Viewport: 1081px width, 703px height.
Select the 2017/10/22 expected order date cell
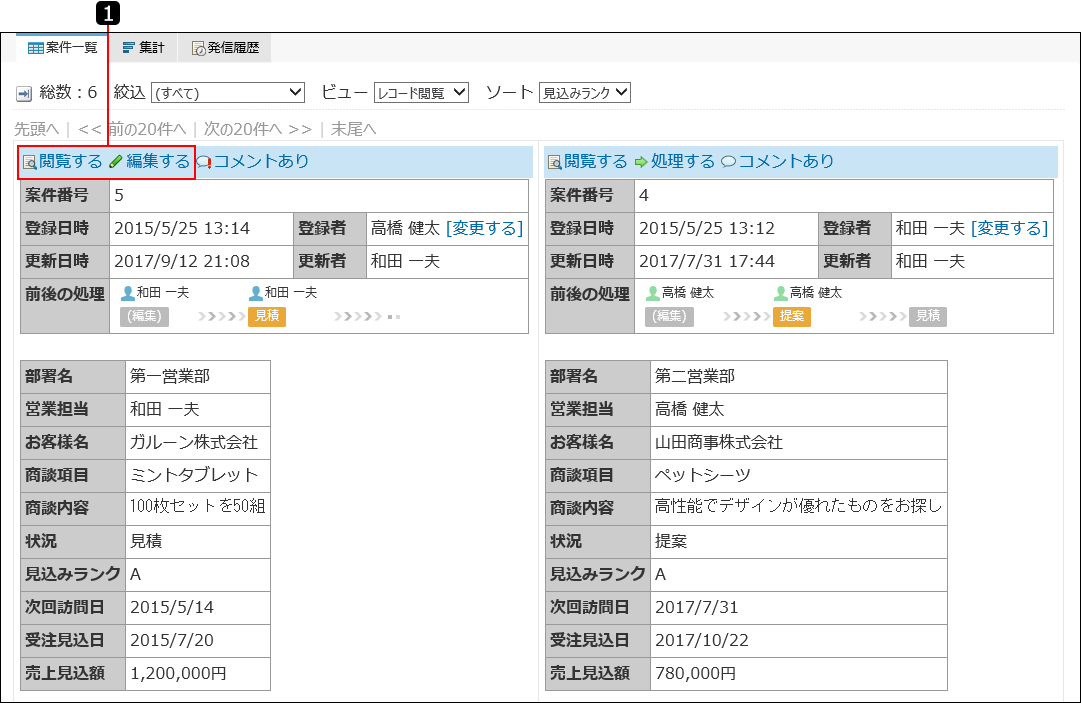[799, 640]
